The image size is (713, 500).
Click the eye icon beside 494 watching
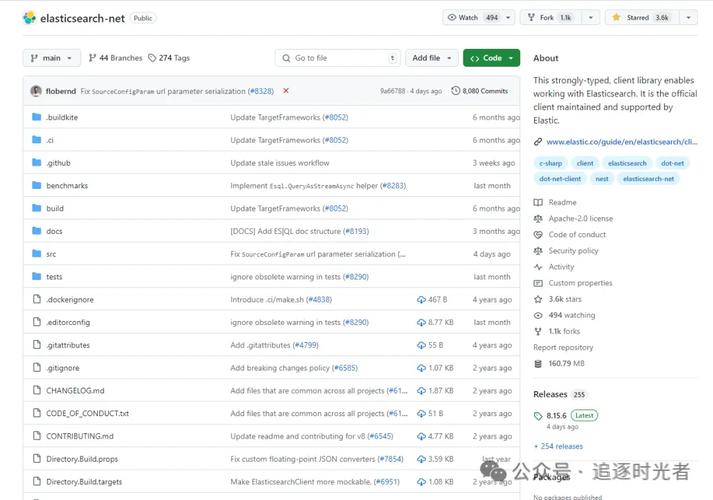(538, 315)
